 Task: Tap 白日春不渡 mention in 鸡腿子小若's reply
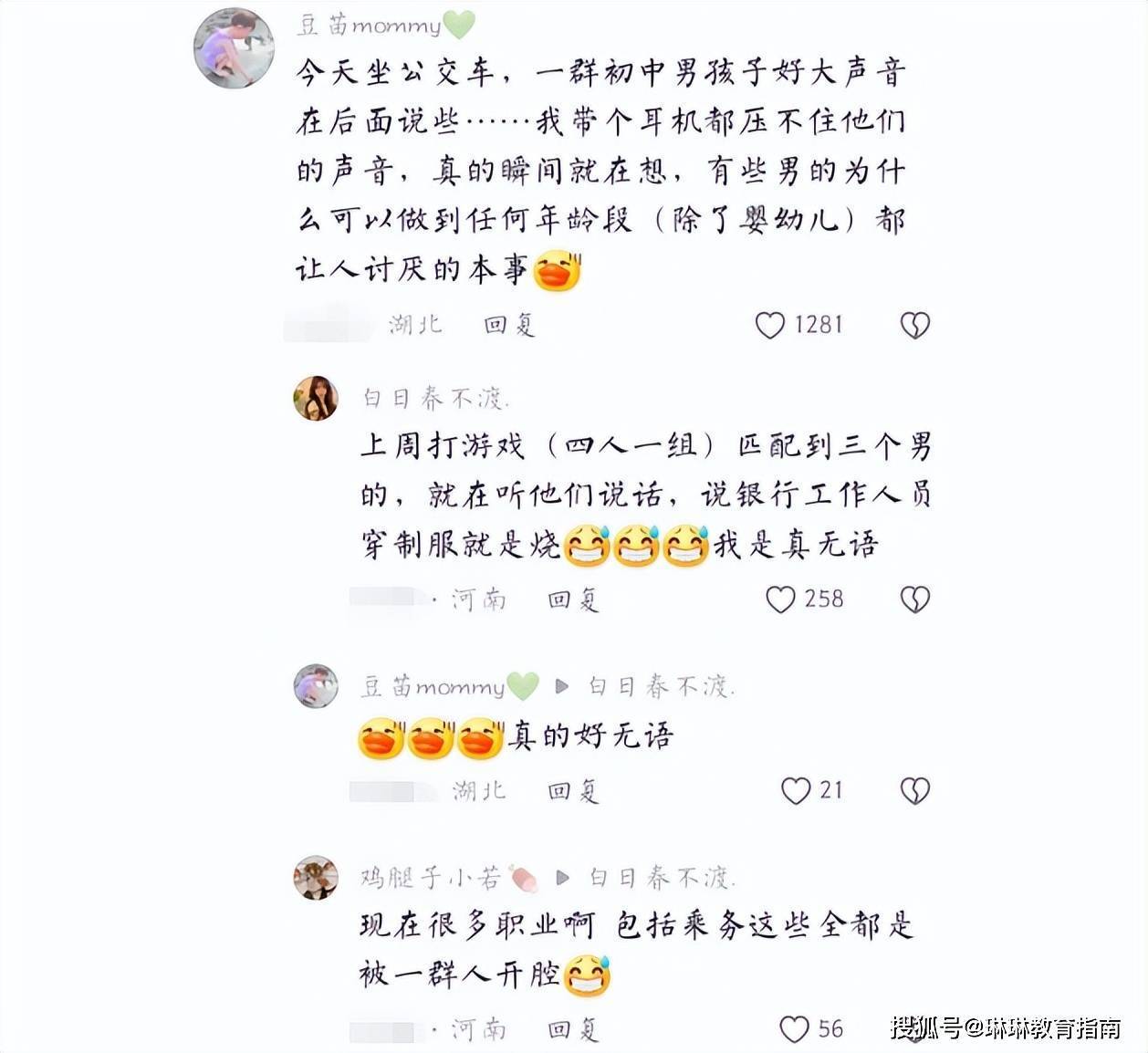pos(661,878)
